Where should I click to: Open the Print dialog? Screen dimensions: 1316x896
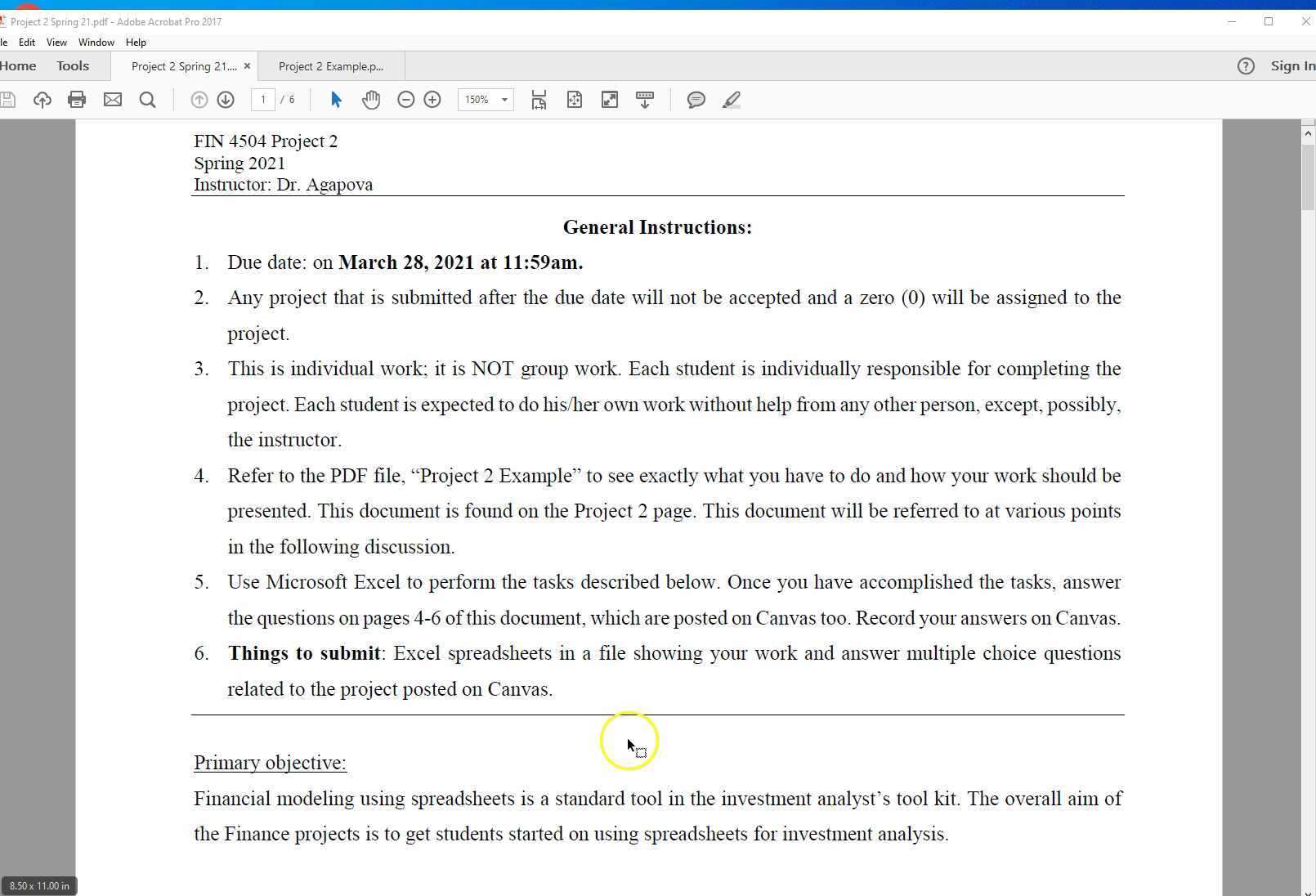pyautogui.click(x=77, y=100)
